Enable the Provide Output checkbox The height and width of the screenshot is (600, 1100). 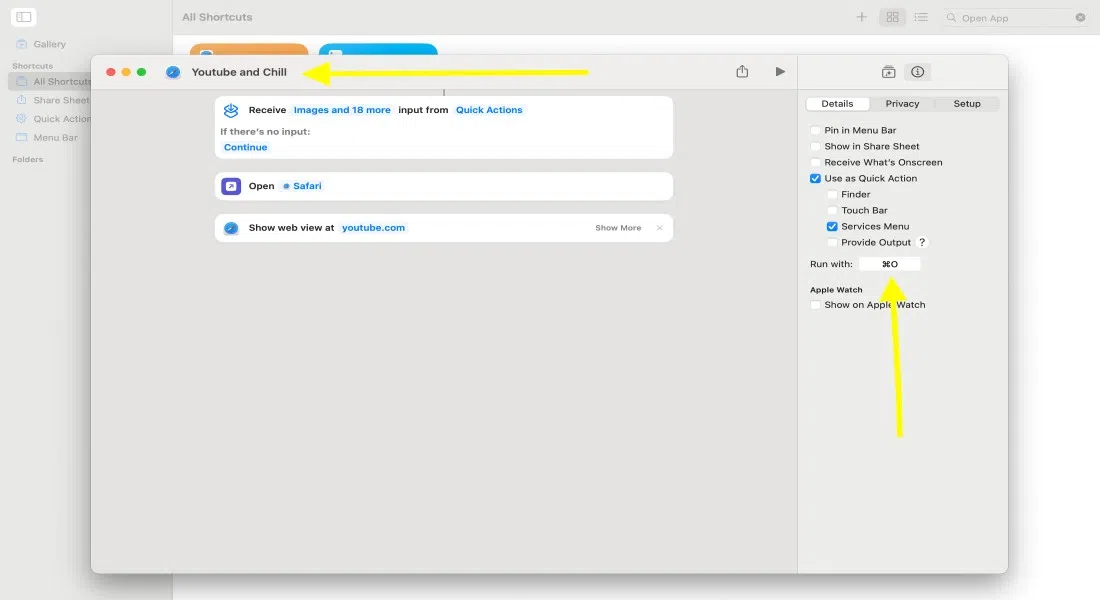click(x=832, y=243)
